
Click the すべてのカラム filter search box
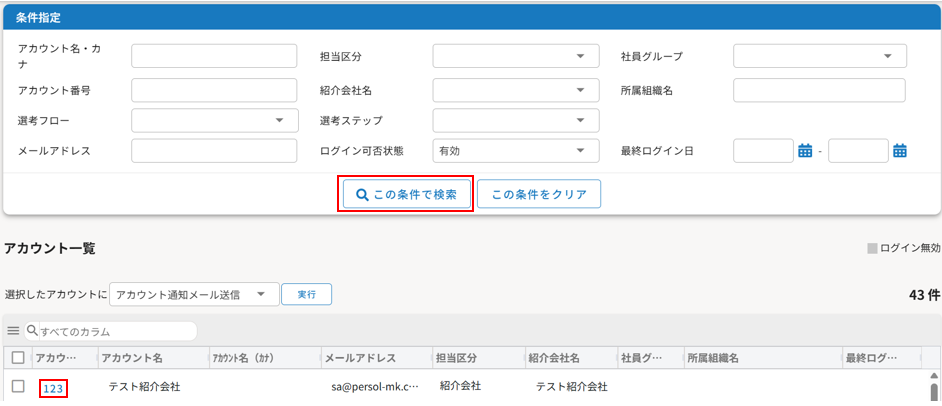pyautogui.click(x=118, y=331)
